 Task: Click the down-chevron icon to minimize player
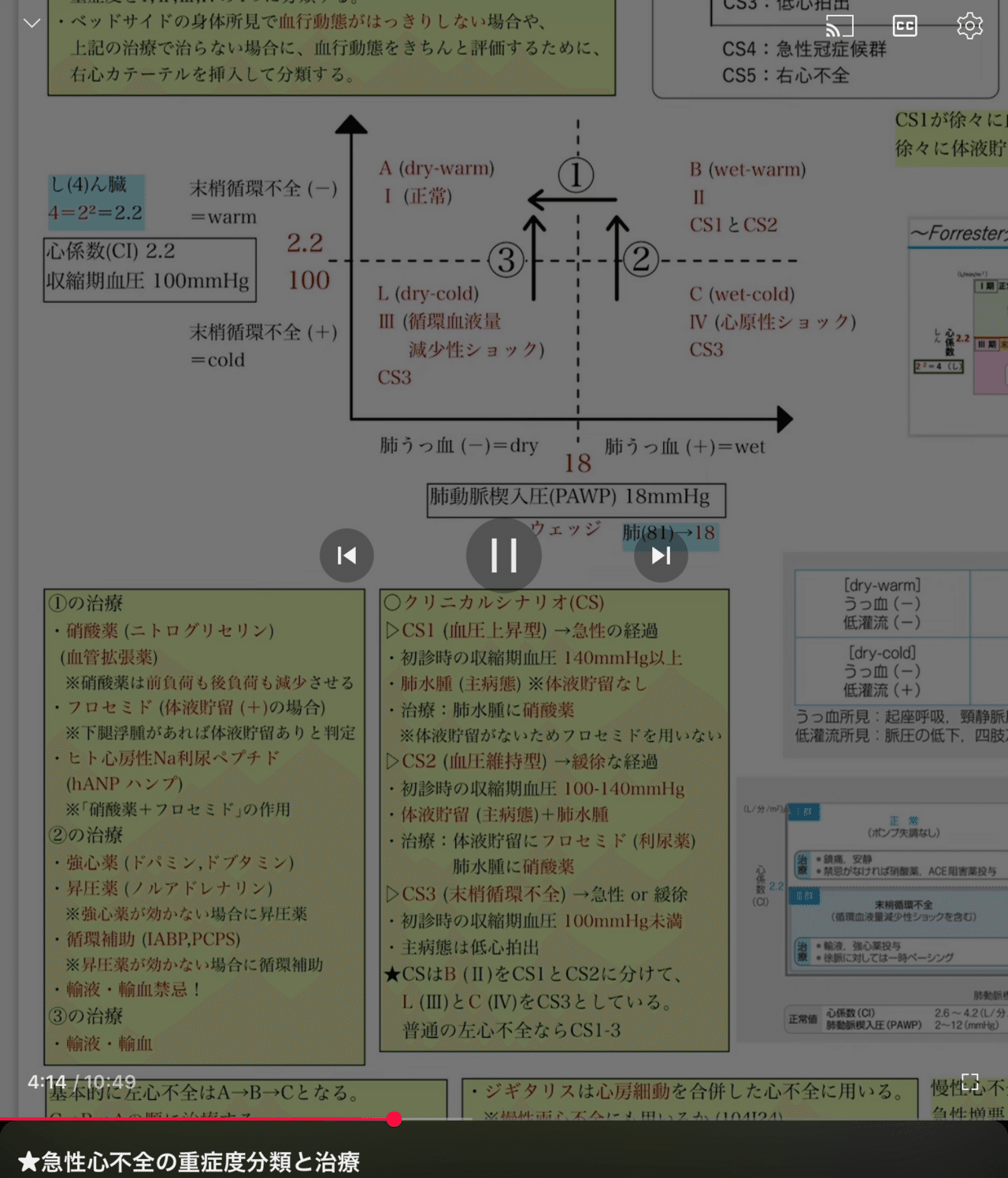point(31,24)
